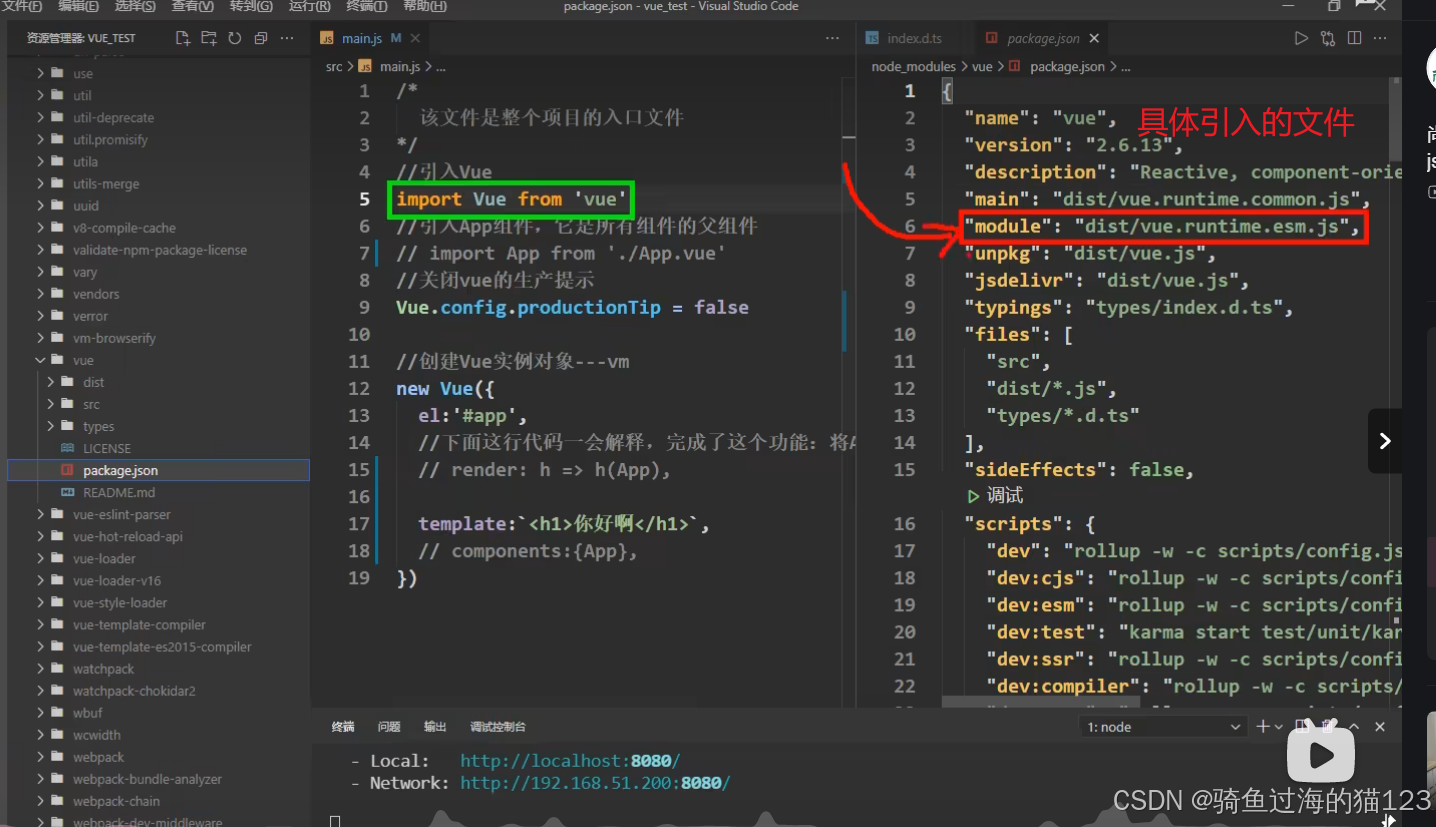Viewport: 1436px width, 827px height.
Task: Click the right arrow button beside the image
Action: (1385, 440)
